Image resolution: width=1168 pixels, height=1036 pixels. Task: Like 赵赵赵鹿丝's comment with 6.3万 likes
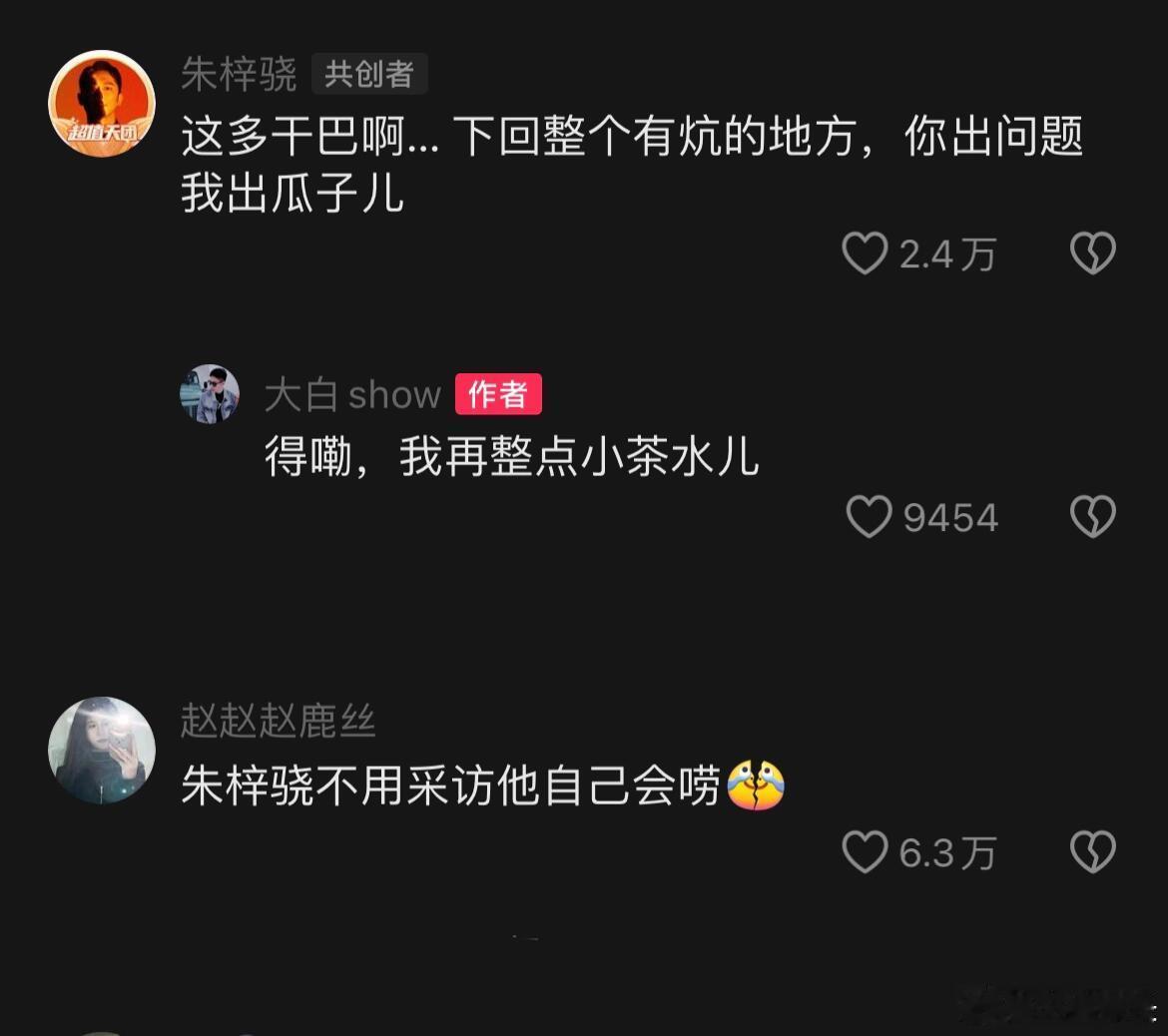coord(865,851)
